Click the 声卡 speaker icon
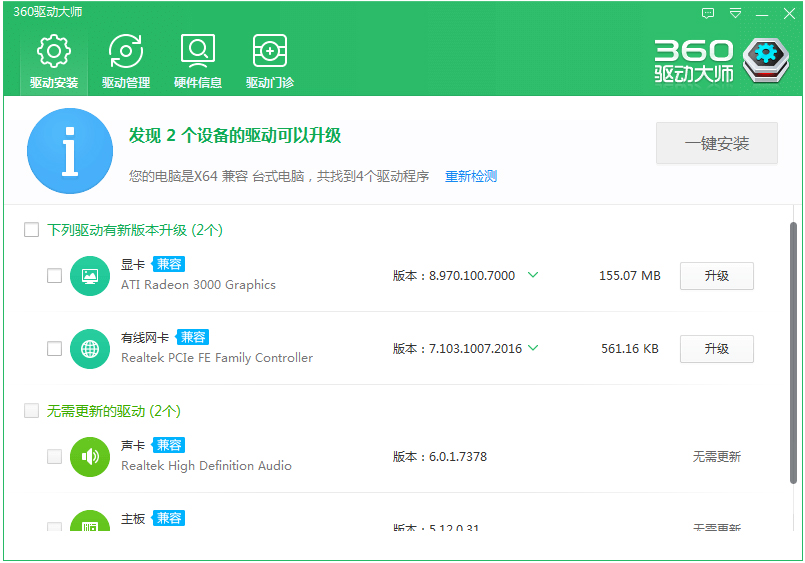Image resolution: width=805 pixels, height=563 pixels. point(90,456)
